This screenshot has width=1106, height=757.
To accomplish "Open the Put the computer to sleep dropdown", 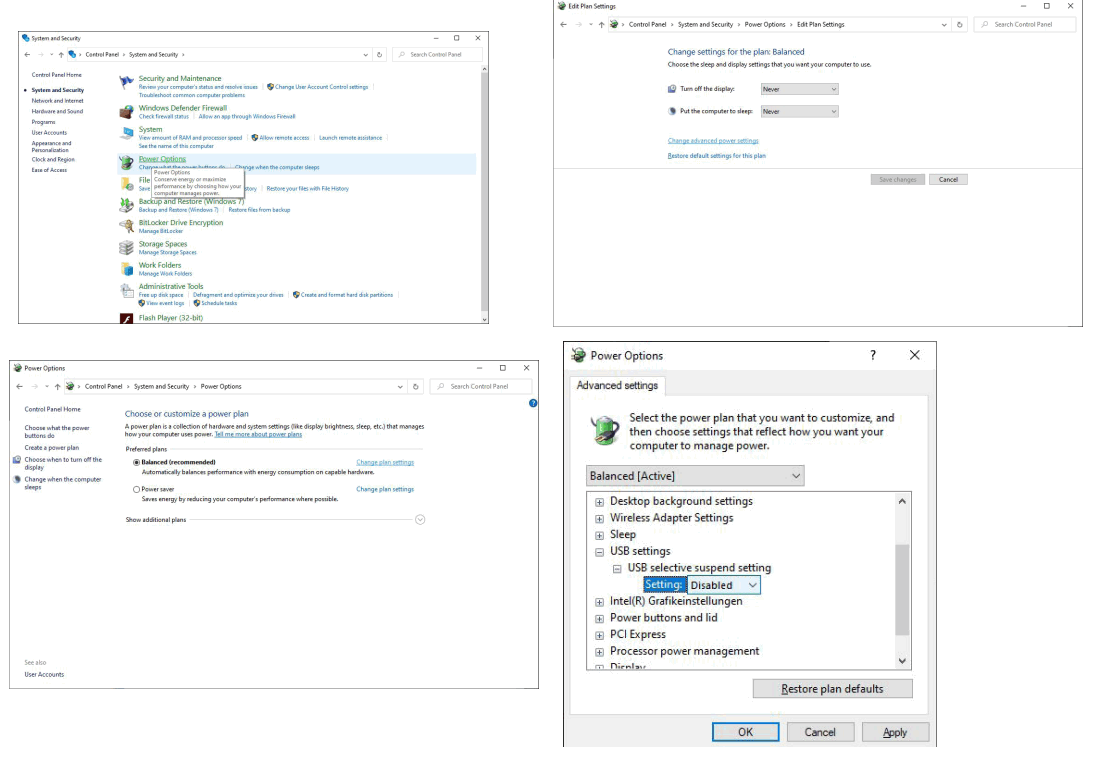I will click(799, 112).
